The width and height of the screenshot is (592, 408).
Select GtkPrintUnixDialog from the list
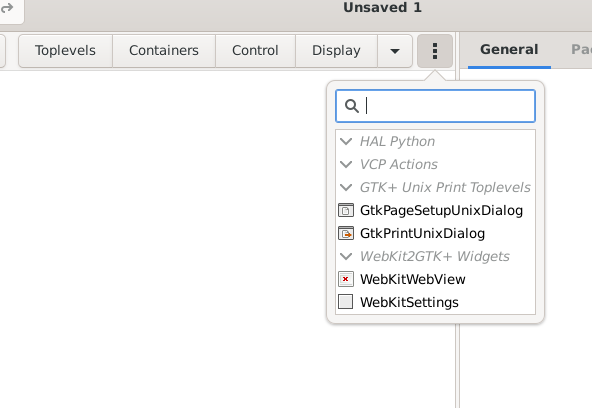point(435,234)
